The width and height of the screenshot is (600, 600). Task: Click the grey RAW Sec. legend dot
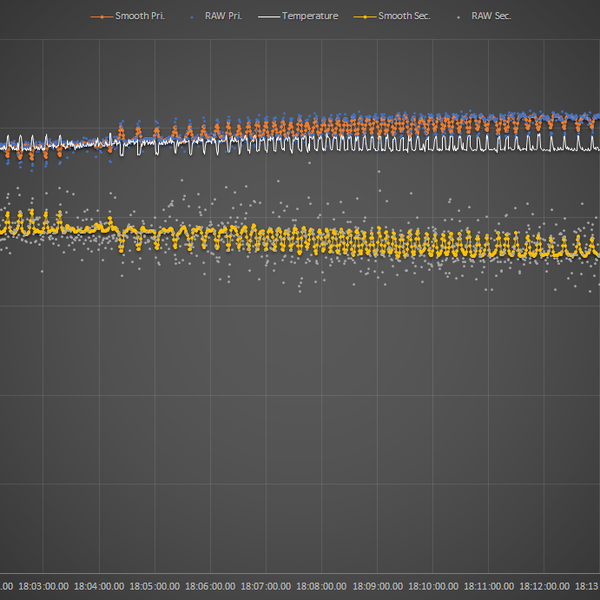click(458, 17)
